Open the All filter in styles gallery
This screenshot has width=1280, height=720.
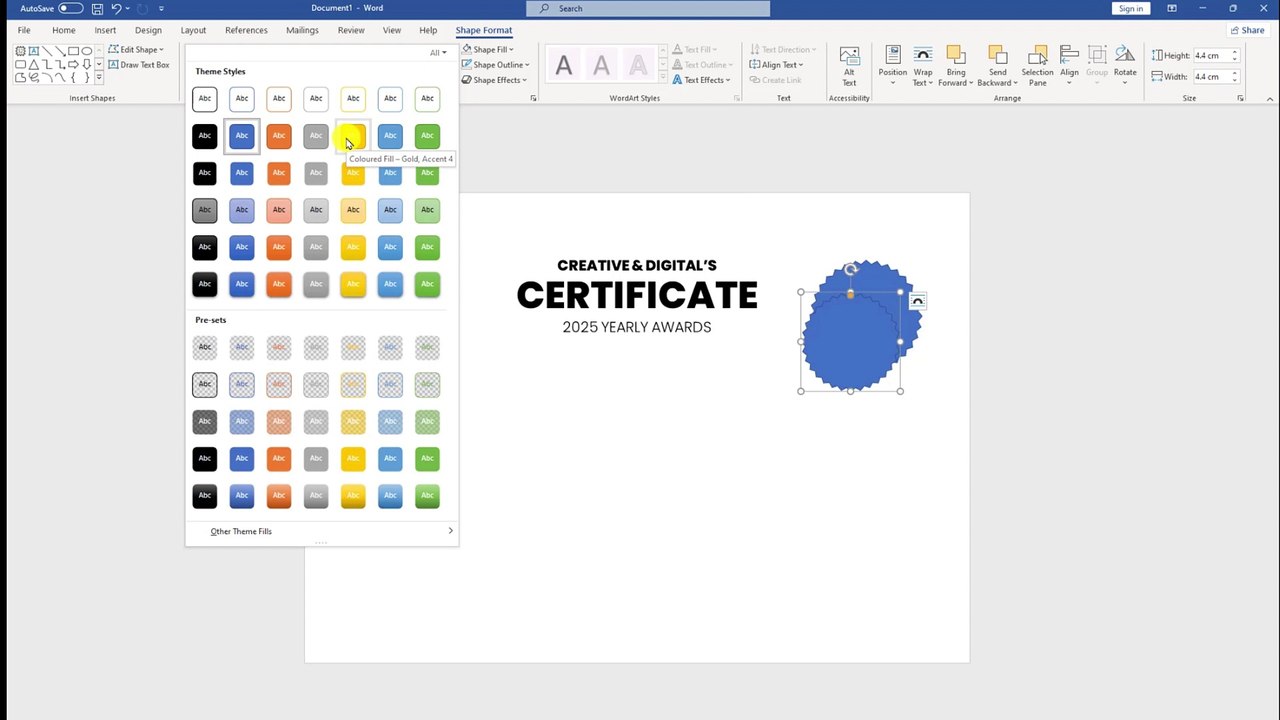438,52
